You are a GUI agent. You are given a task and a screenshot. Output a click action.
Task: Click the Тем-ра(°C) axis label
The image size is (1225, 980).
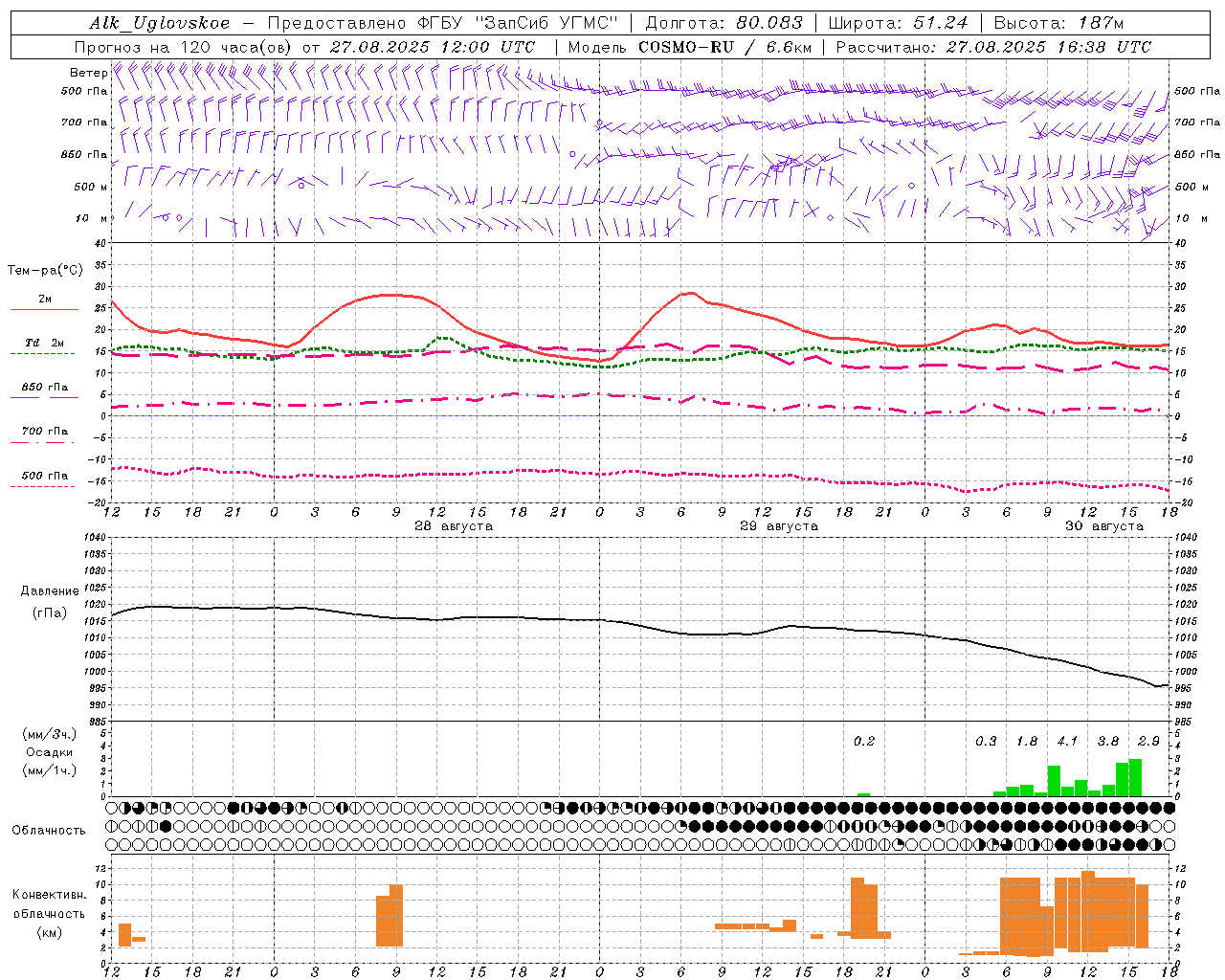pyautogui.click(x=45, y=271)
